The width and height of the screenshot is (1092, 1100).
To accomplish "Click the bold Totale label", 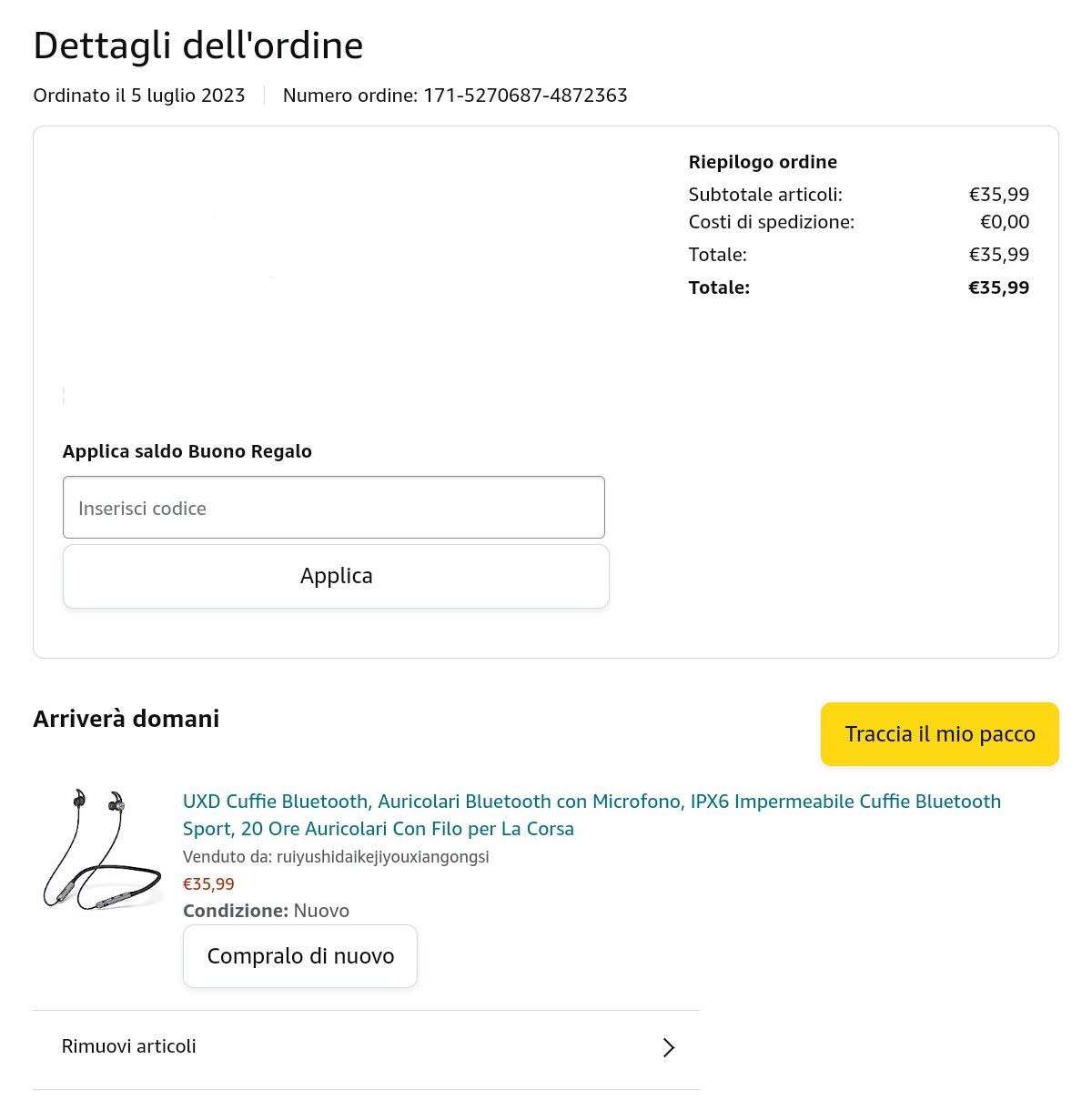I will tap(719, 288).
